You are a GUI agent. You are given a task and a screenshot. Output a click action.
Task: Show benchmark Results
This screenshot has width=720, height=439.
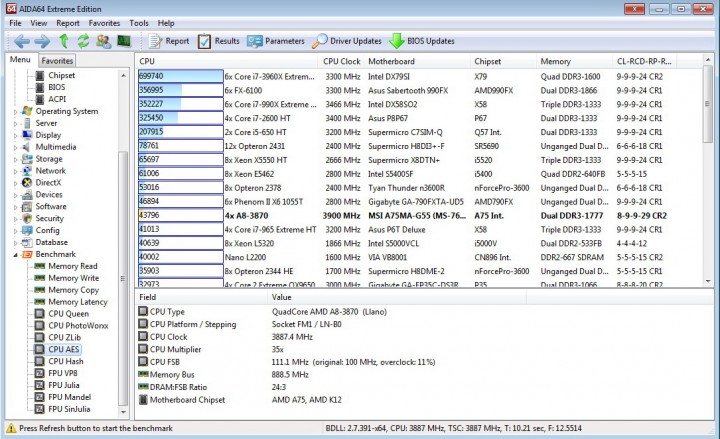coord(219,41)
